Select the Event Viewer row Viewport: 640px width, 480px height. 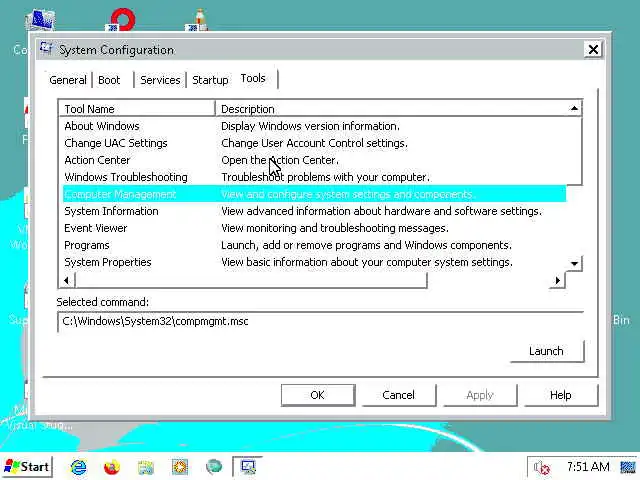tap(314, 228)
